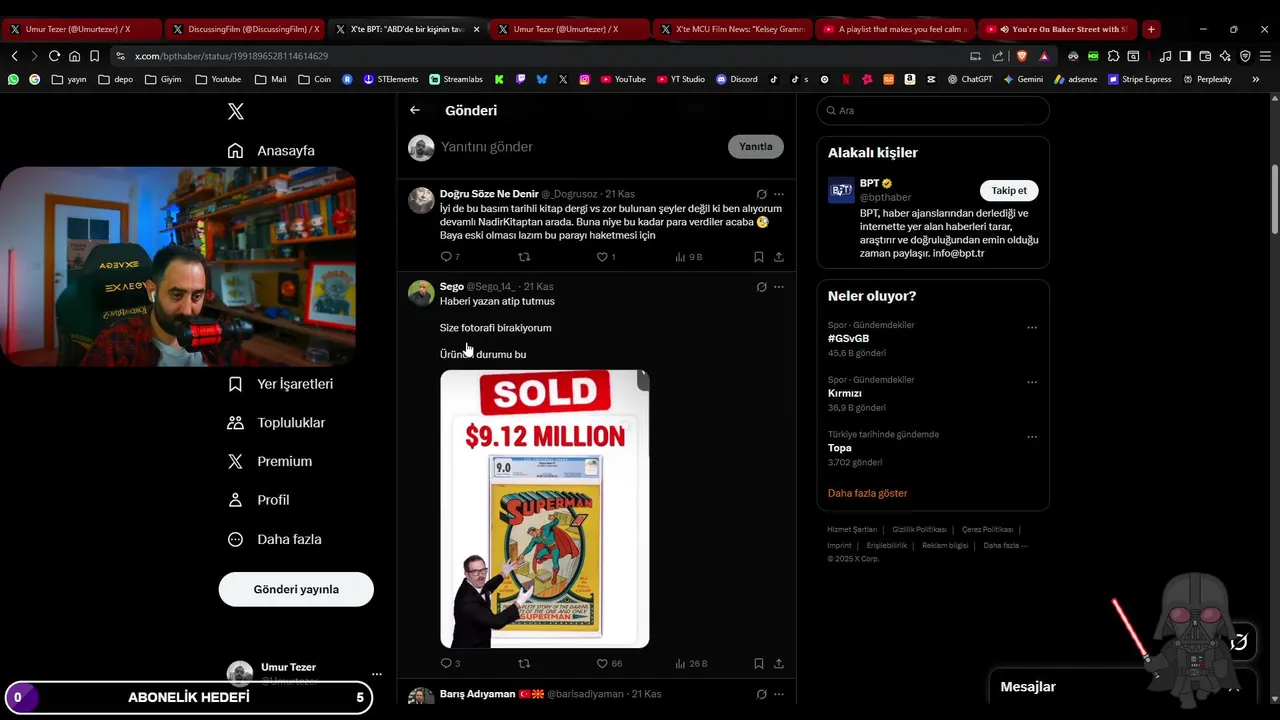Bookmark the Doğru Söze Ne Denir post

click(759, 257)
